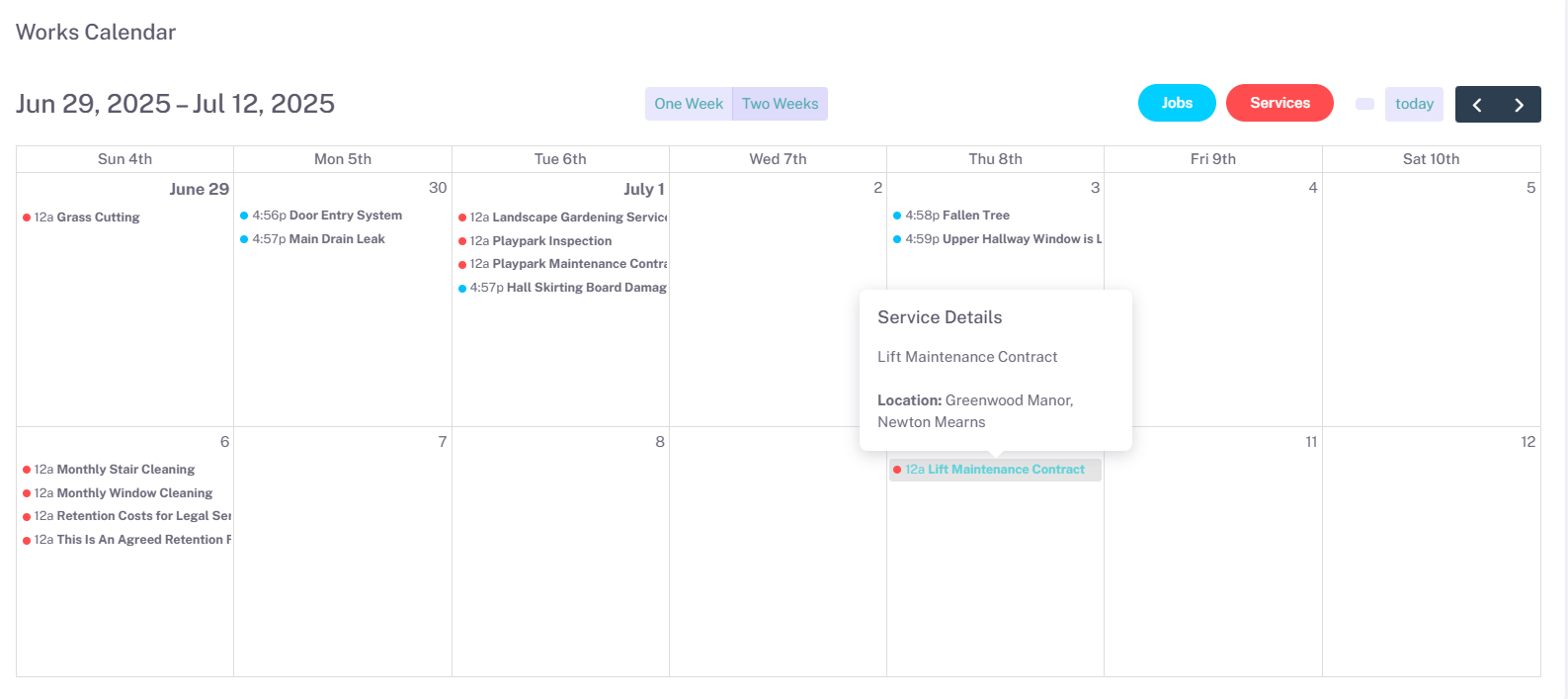The height and width of the screenshot is (699, 1568).
Task: Click the small lavender swatch beside today
Action: pos(1364,104)
